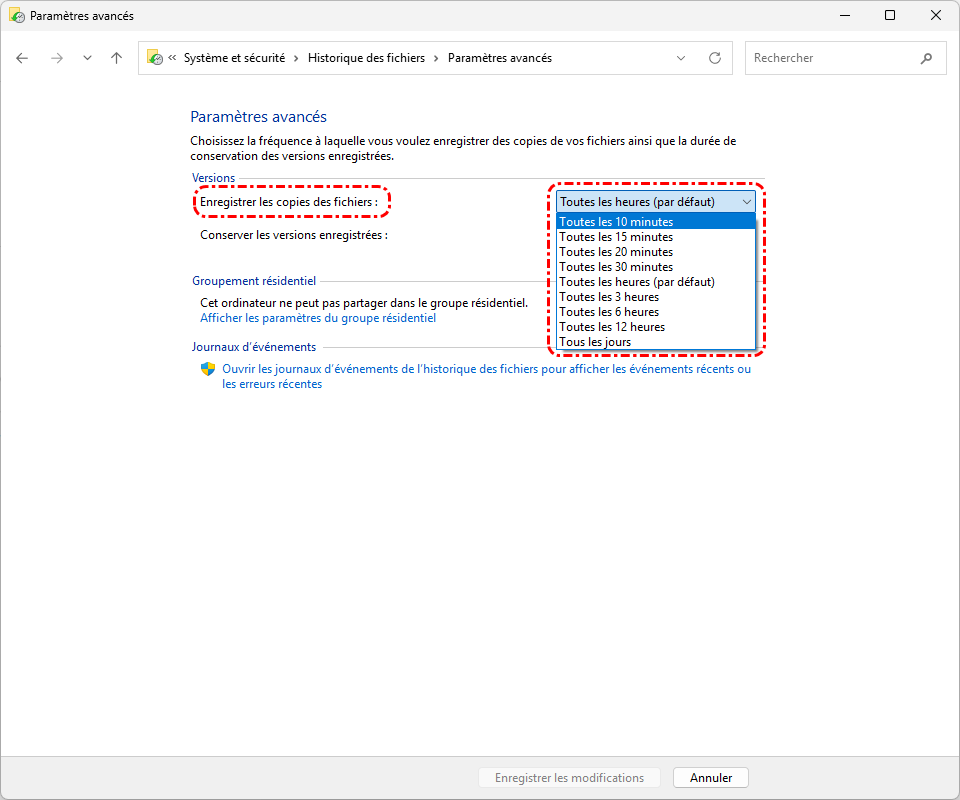This screenshot has width=960, height=800.
Task: Refresh the address bar view
Action: click(714, 58)
